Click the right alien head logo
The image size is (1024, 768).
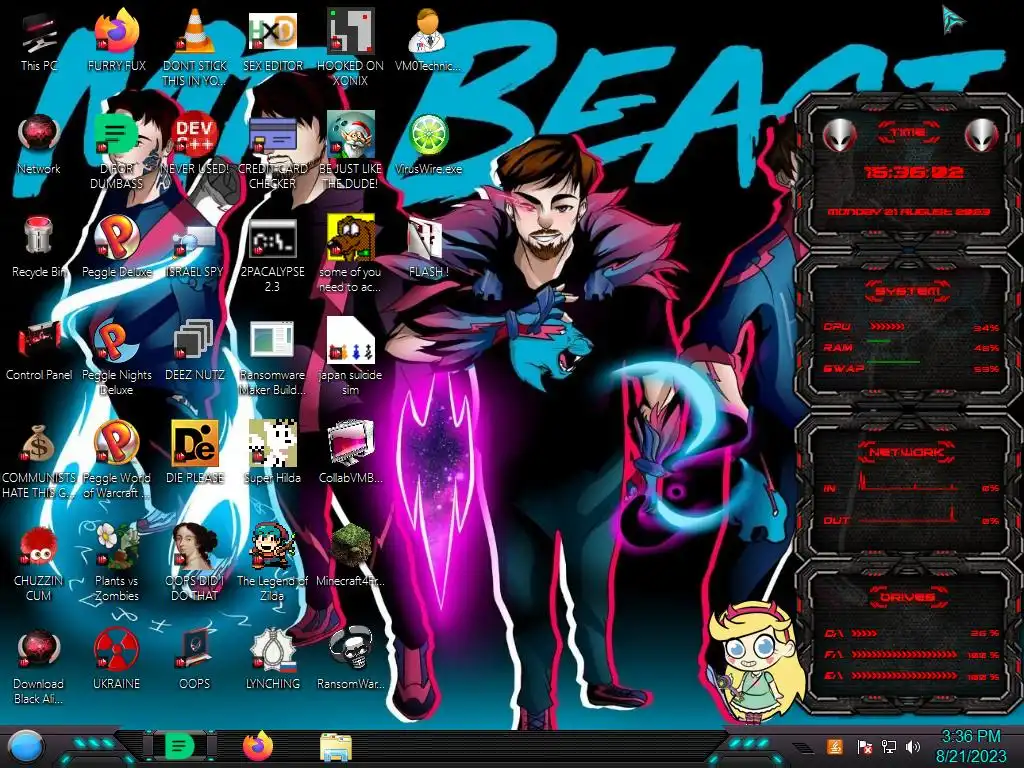tap(982, 135)
